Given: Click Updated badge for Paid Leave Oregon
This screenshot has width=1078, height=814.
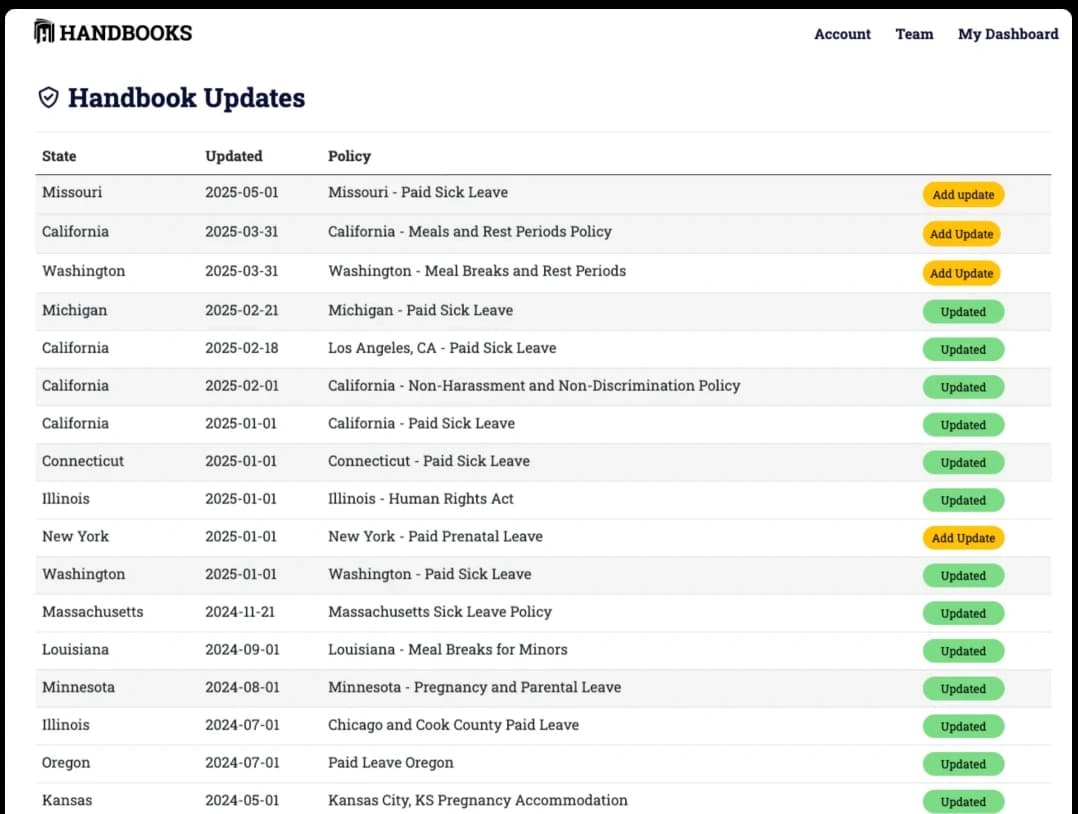Looking at the screenshot, I should coord(963,764).
